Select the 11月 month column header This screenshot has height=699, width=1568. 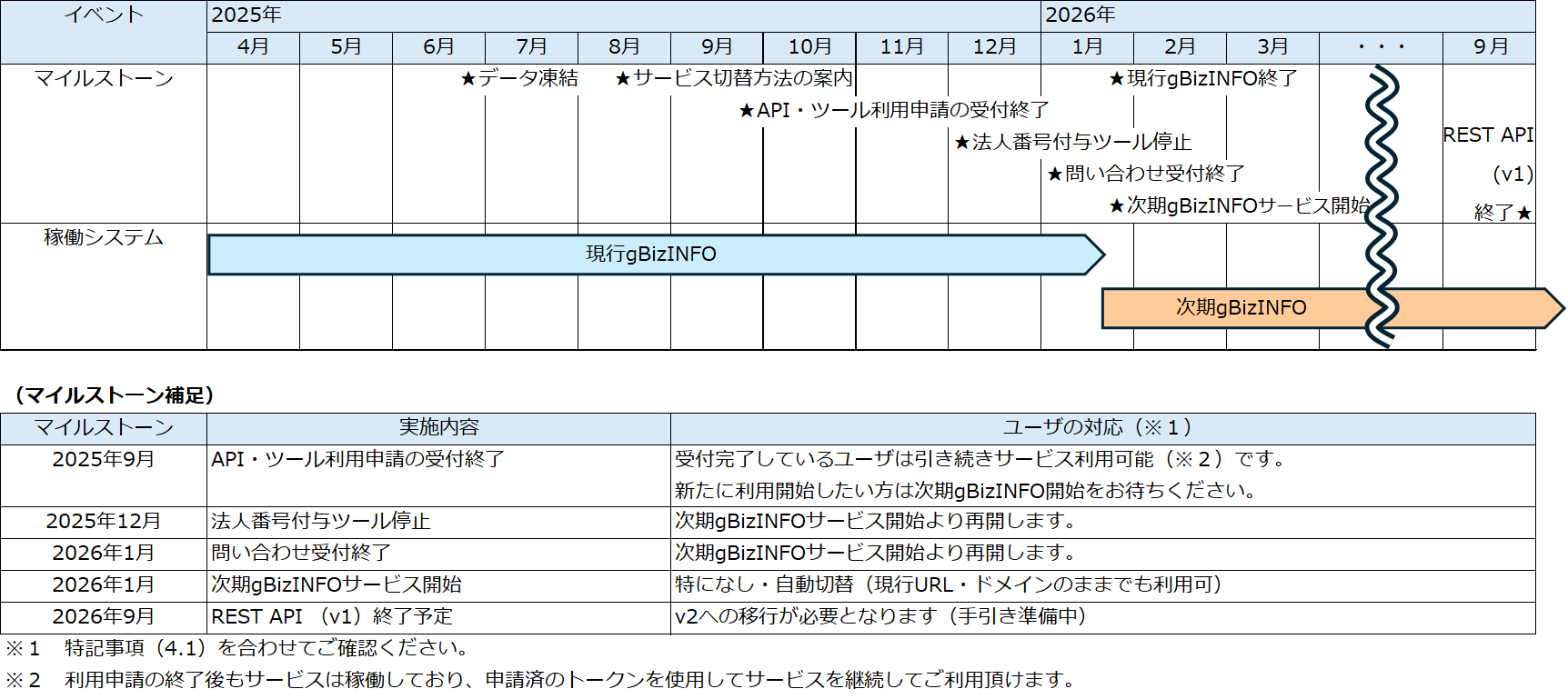coord(902,47)
